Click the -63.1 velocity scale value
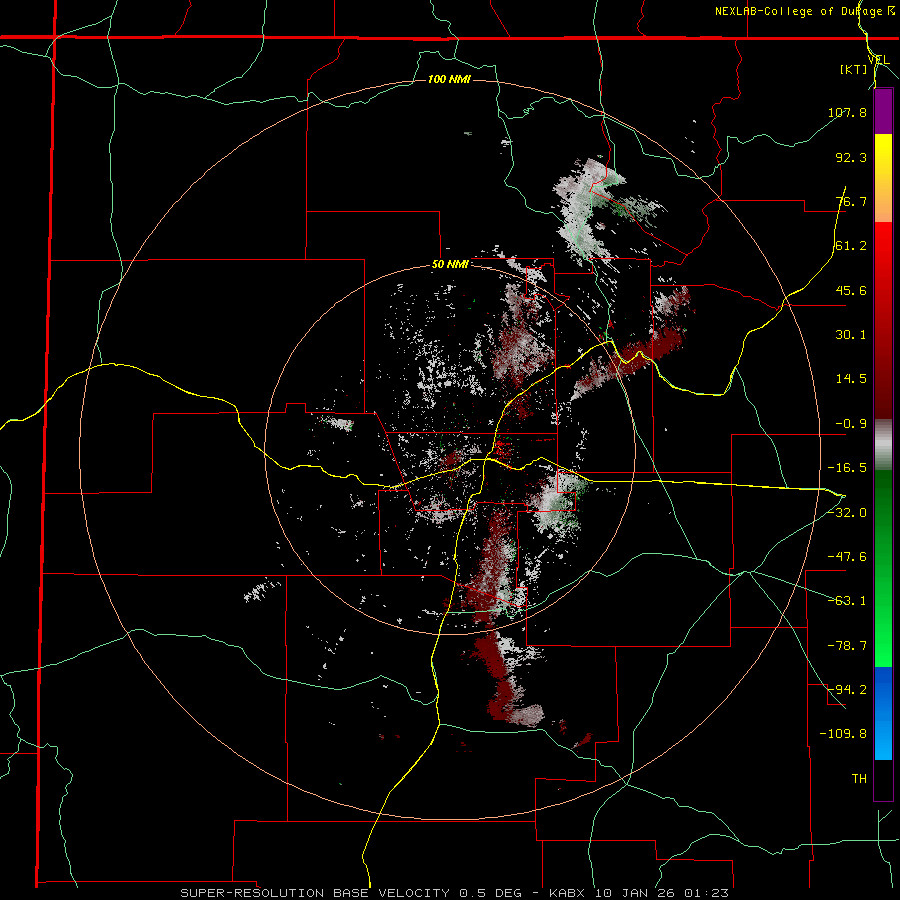Screen dimensions: 900x900 (847, 601)
